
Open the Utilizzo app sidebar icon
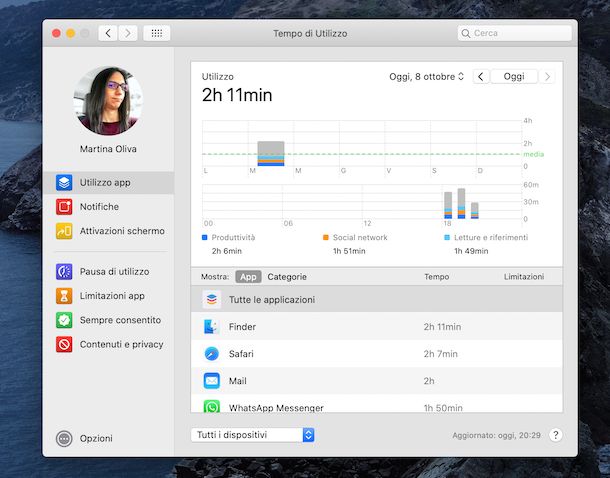pyautogui.click(x=64, y=182)
